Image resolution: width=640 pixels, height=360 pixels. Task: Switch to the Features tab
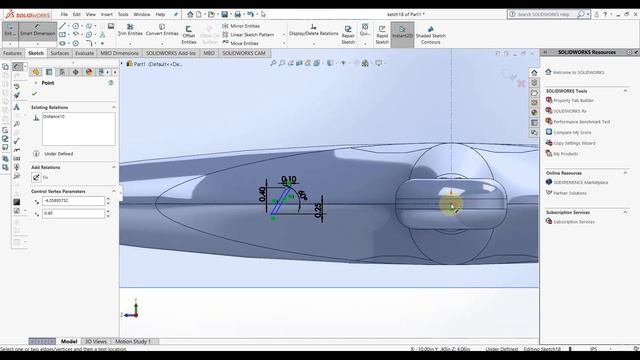pos(12,53)
